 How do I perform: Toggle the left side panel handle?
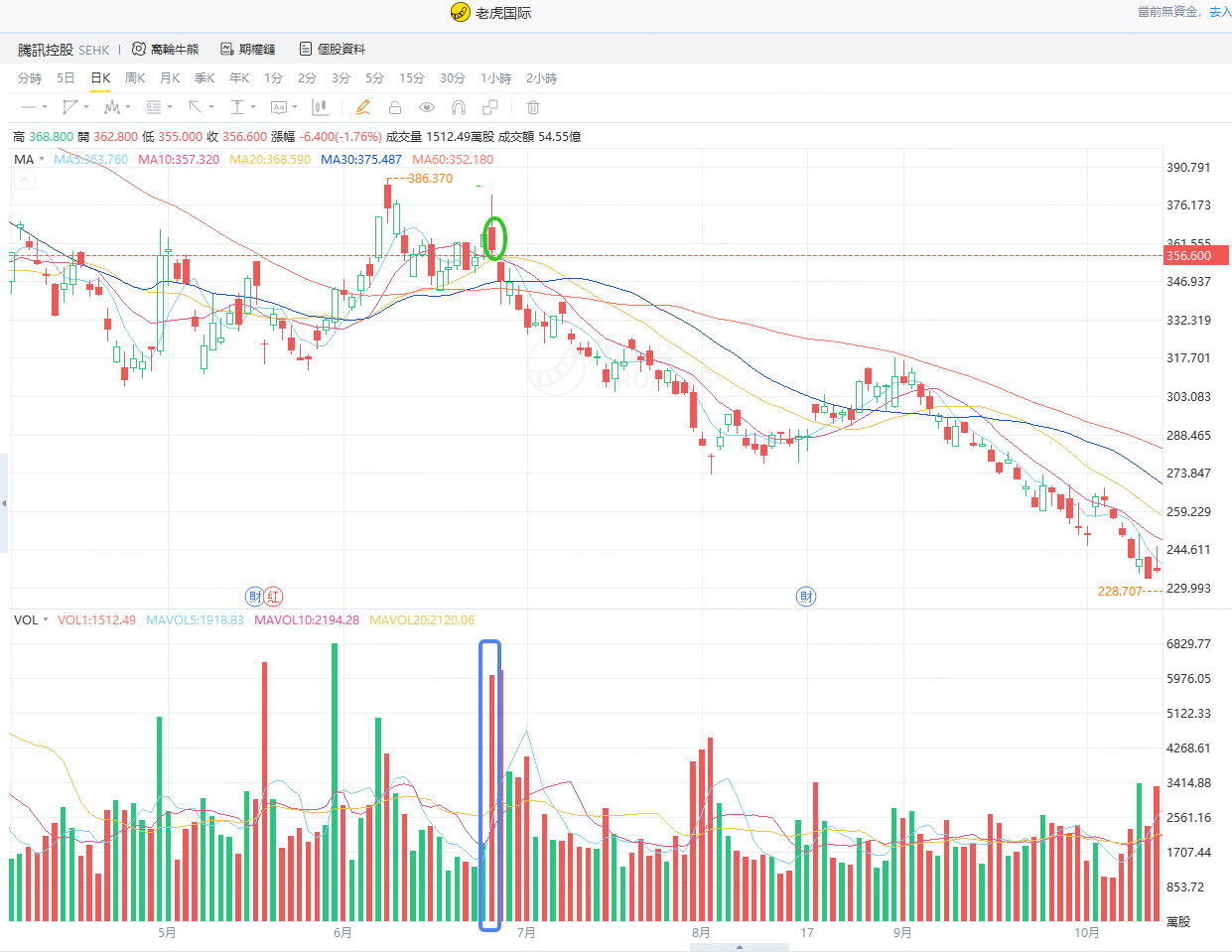point(4,503)
